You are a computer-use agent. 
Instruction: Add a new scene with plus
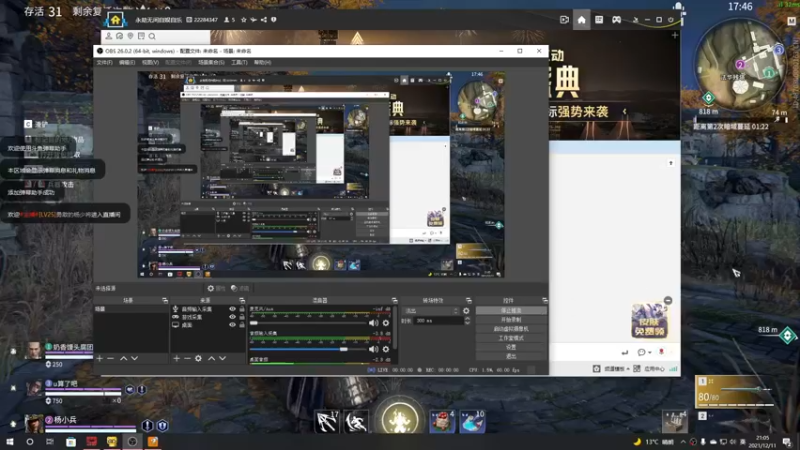pyautogui.click(x=99, y=358)
